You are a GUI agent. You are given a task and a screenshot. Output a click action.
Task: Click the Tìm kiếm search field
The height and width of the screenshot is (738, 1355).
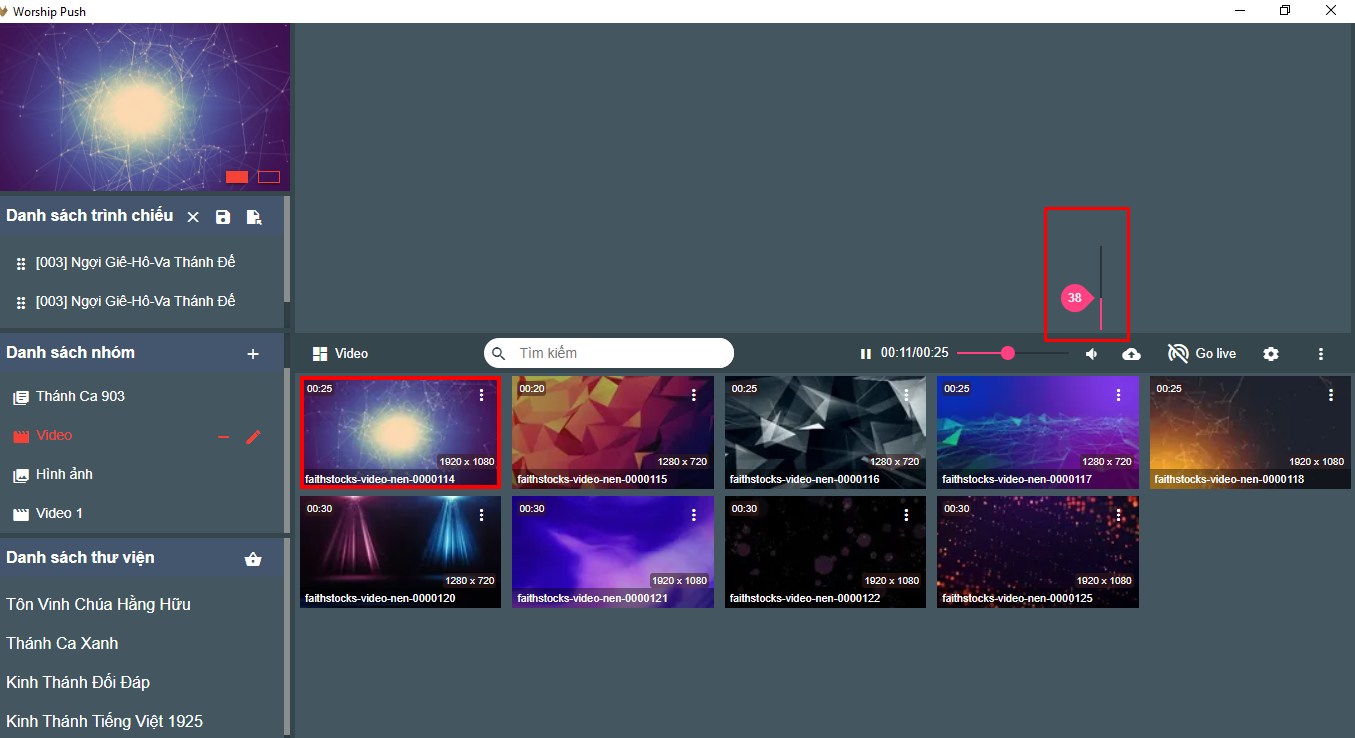tap(609, 353)
